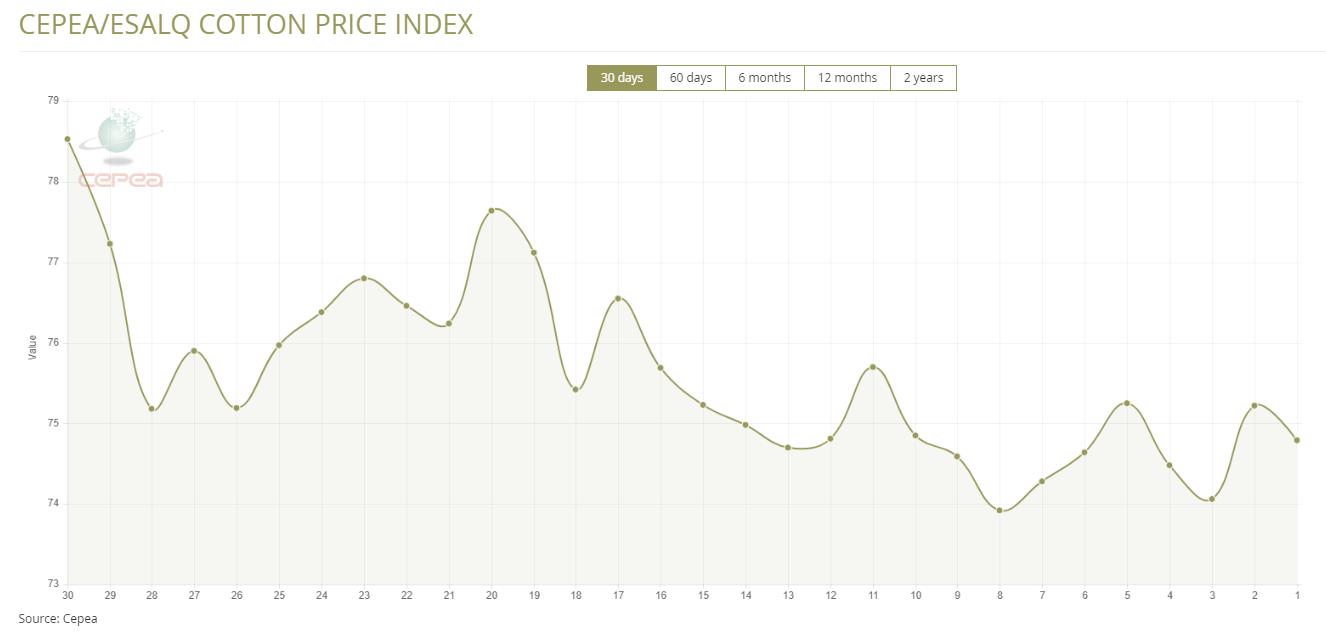Click the data point for day 23
The width and height of the screenshot is (1326, 633).
(x=364, y=278)
